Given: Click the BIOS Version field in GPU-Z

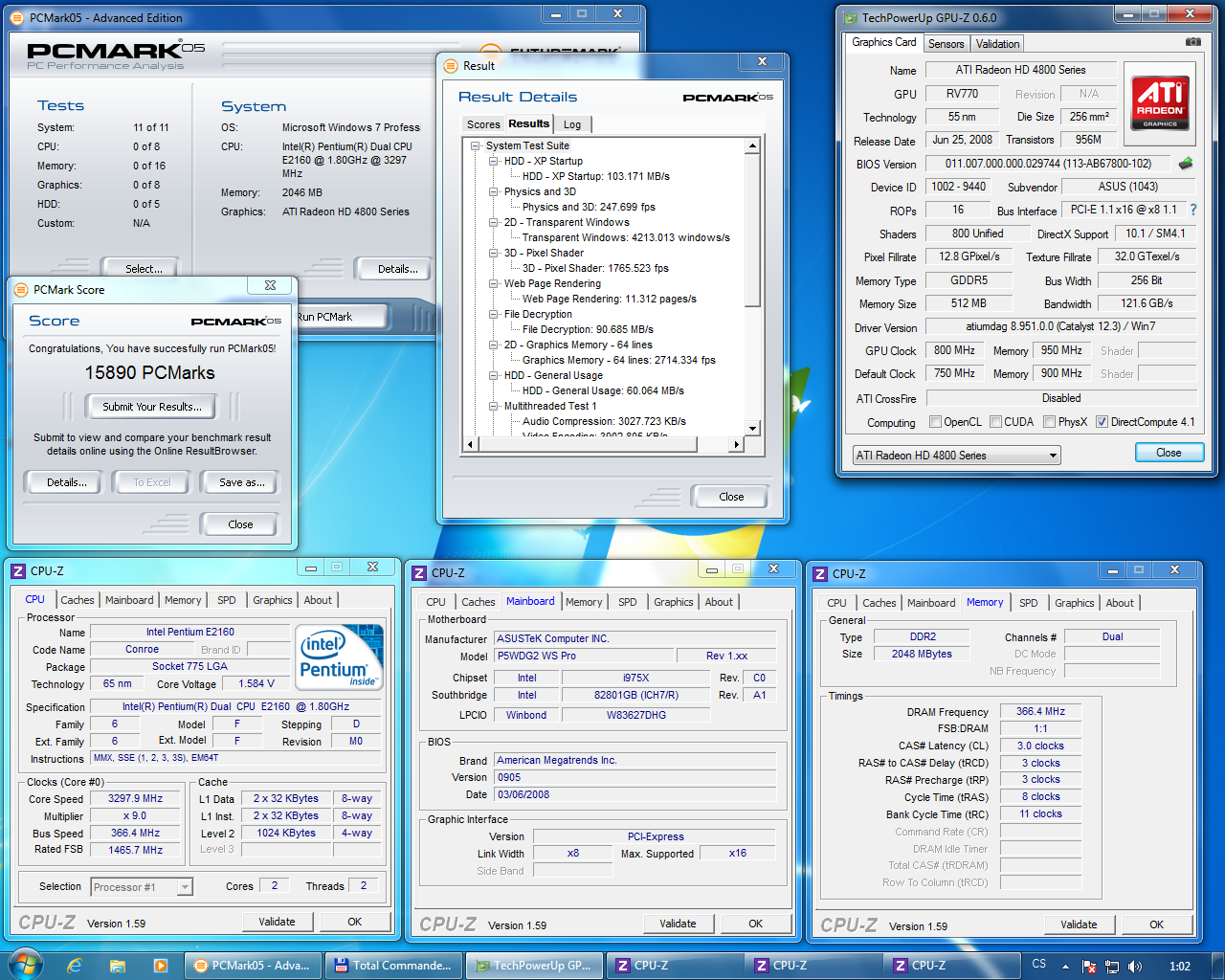Looking at the screenshot, I should pyautogui.click(x=1047, y=164).
